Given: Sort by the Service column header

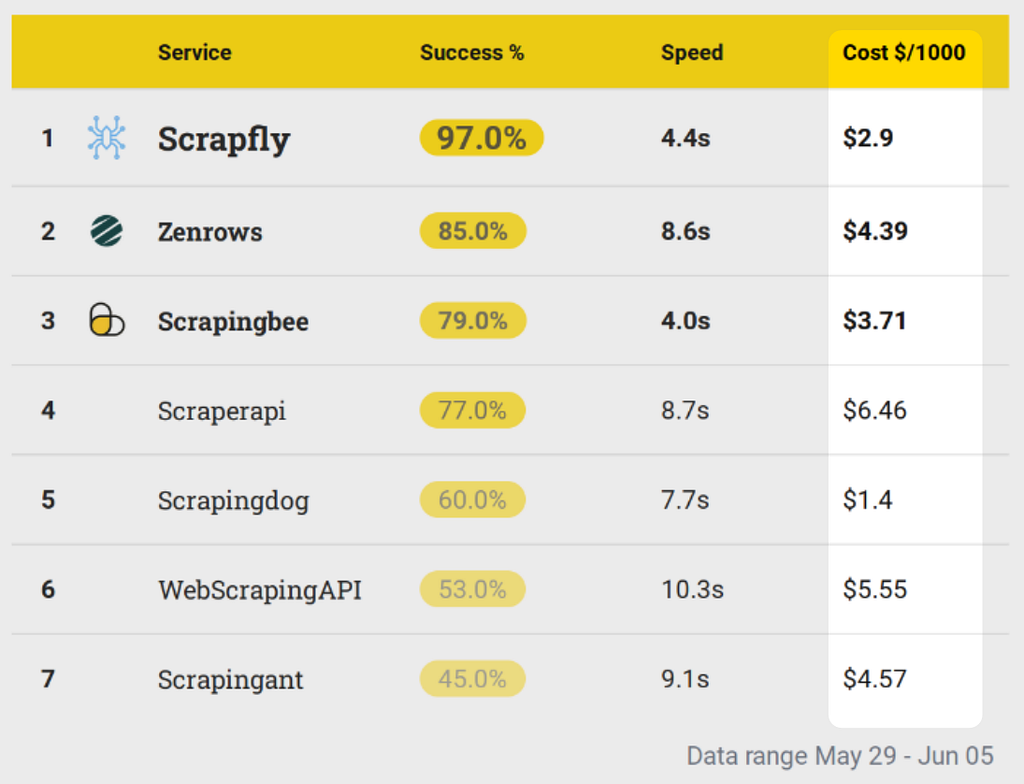Looking at the screenshot, I should click(x=195, y=52).
